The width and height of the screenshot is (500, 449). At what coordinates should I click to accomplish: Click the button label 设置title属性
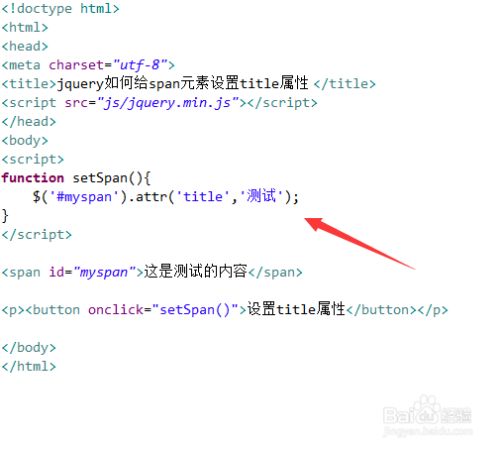click(296, 309)
